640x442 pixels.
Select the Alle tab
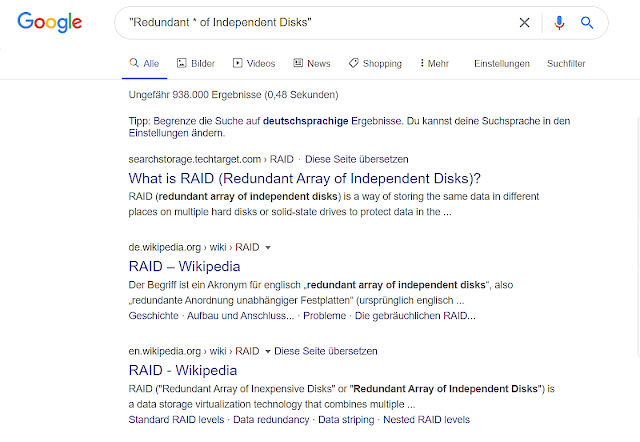pos(144,64)
